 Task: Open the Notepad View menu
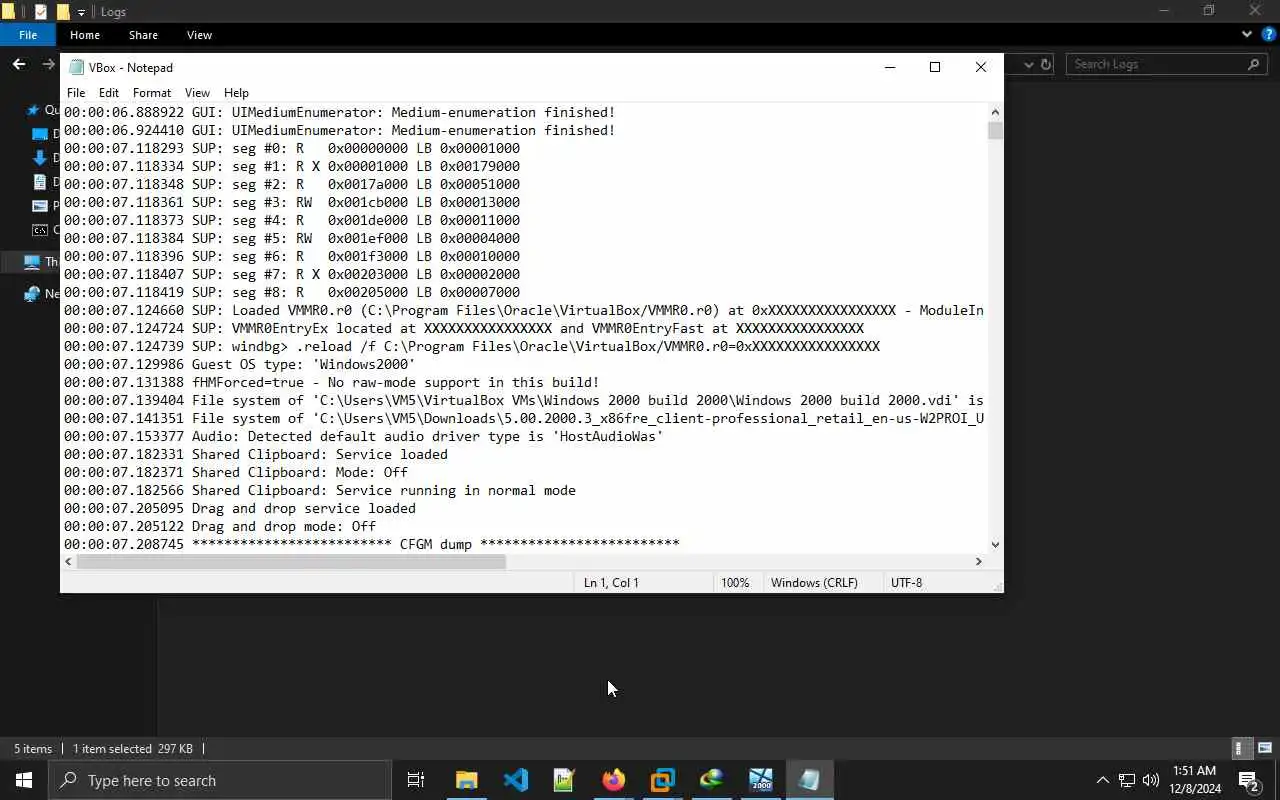(x=197, y=93)
